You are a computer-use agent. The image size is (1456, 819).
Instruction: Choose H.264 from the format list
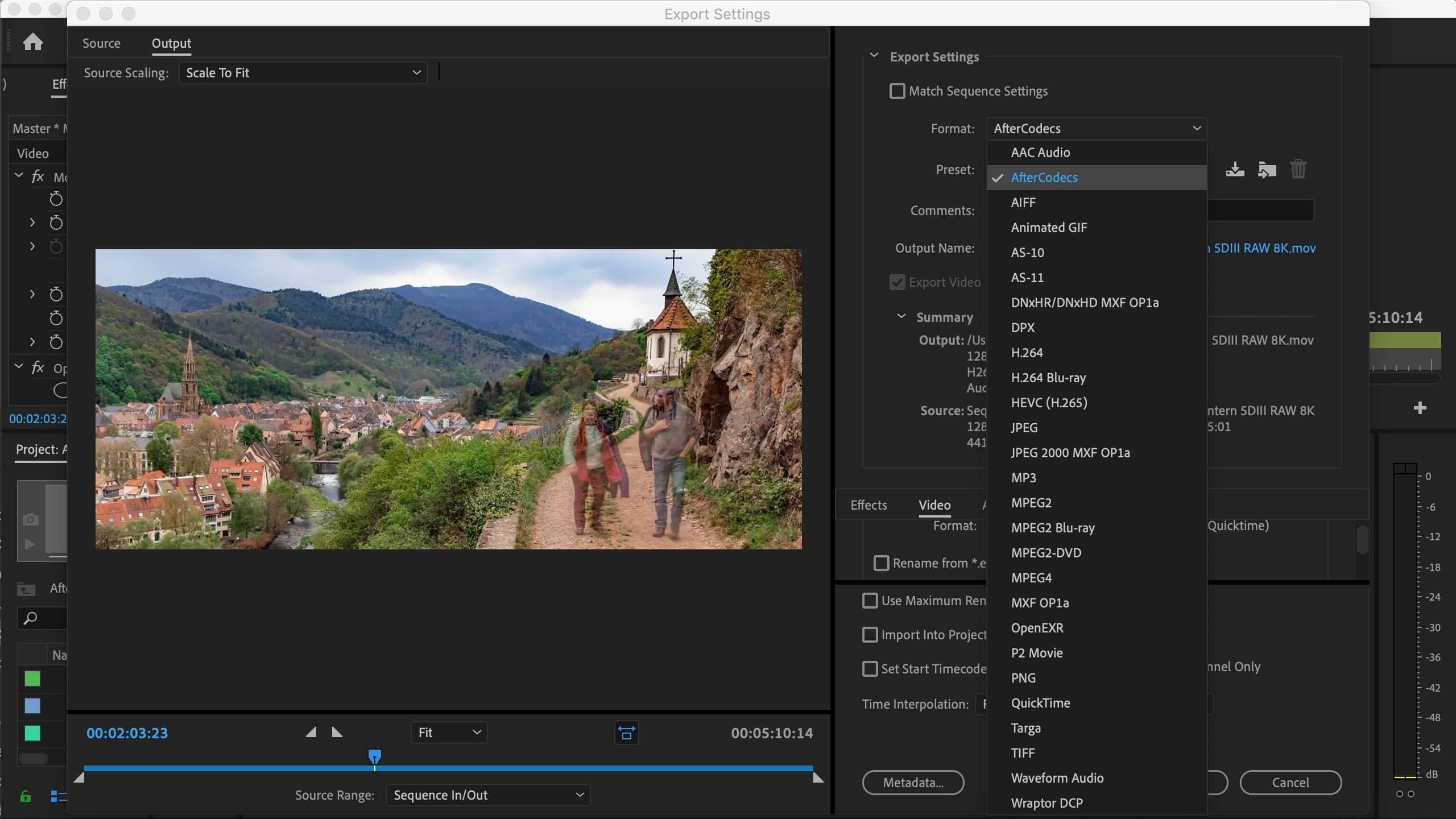1027,353
